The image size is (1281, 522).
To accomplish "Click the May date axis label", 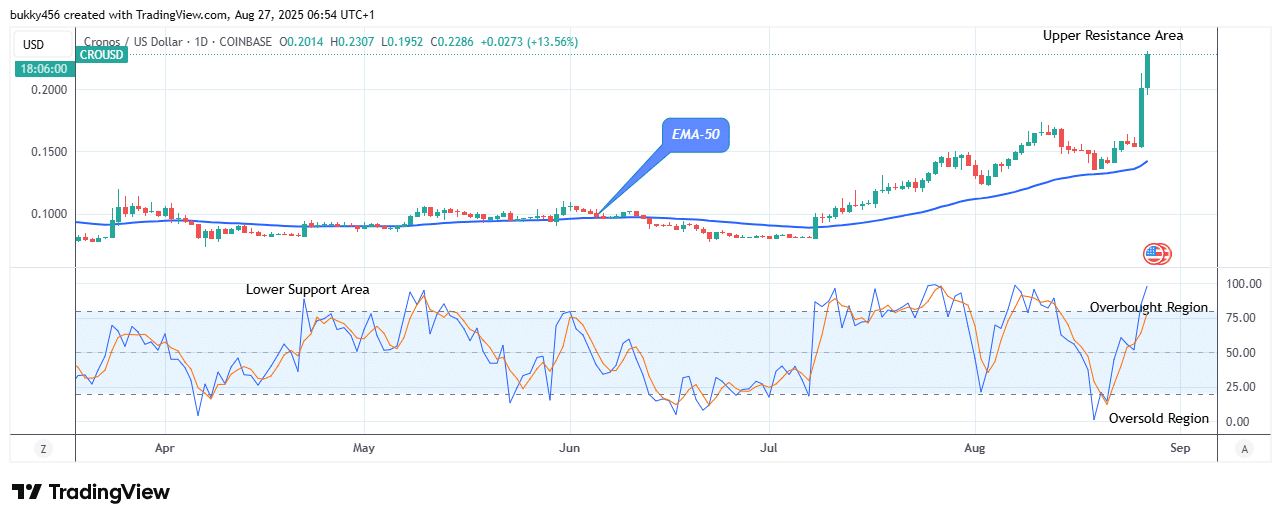I will click(364, 448).
